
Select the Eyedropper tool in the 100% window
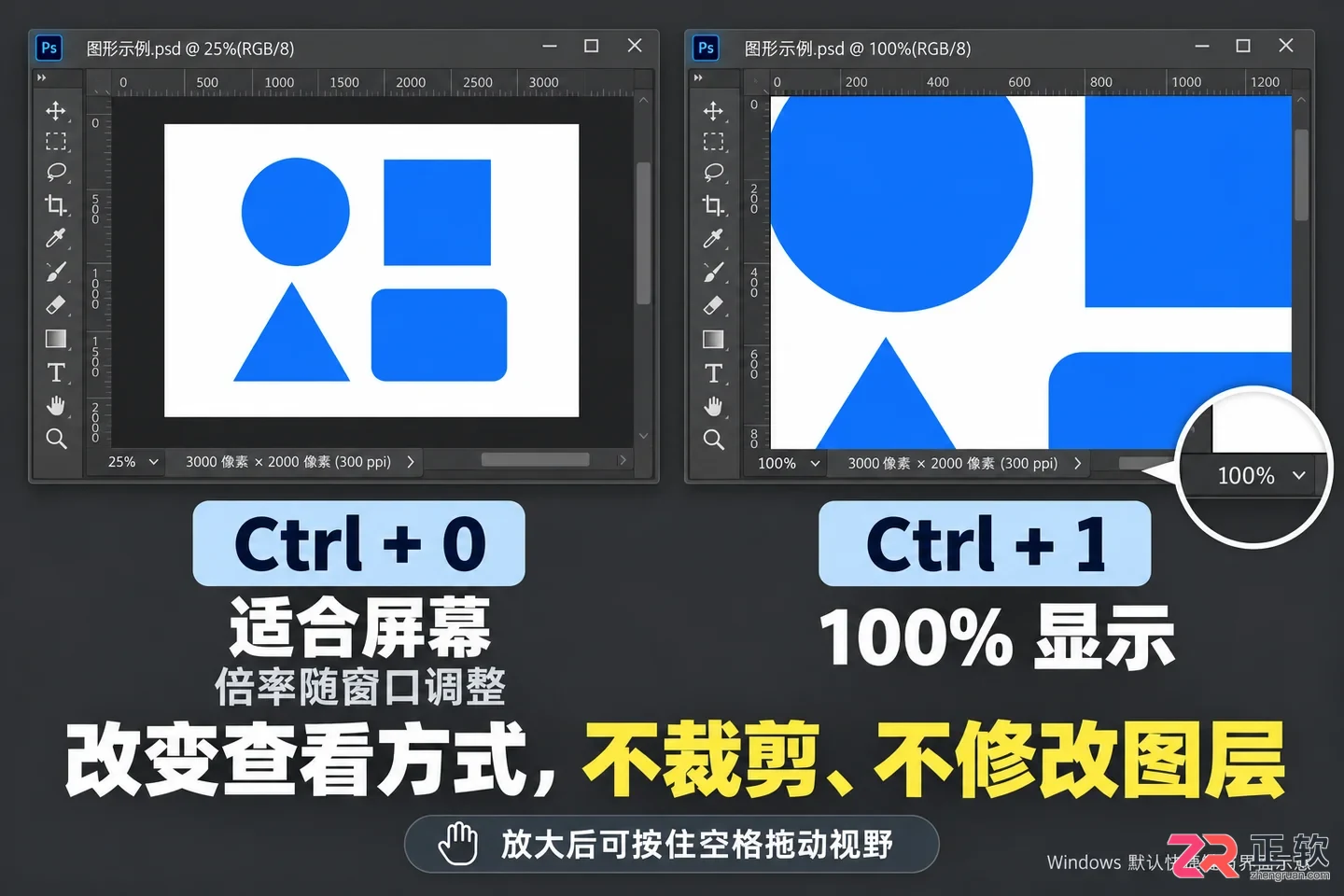tap(713, 238)
